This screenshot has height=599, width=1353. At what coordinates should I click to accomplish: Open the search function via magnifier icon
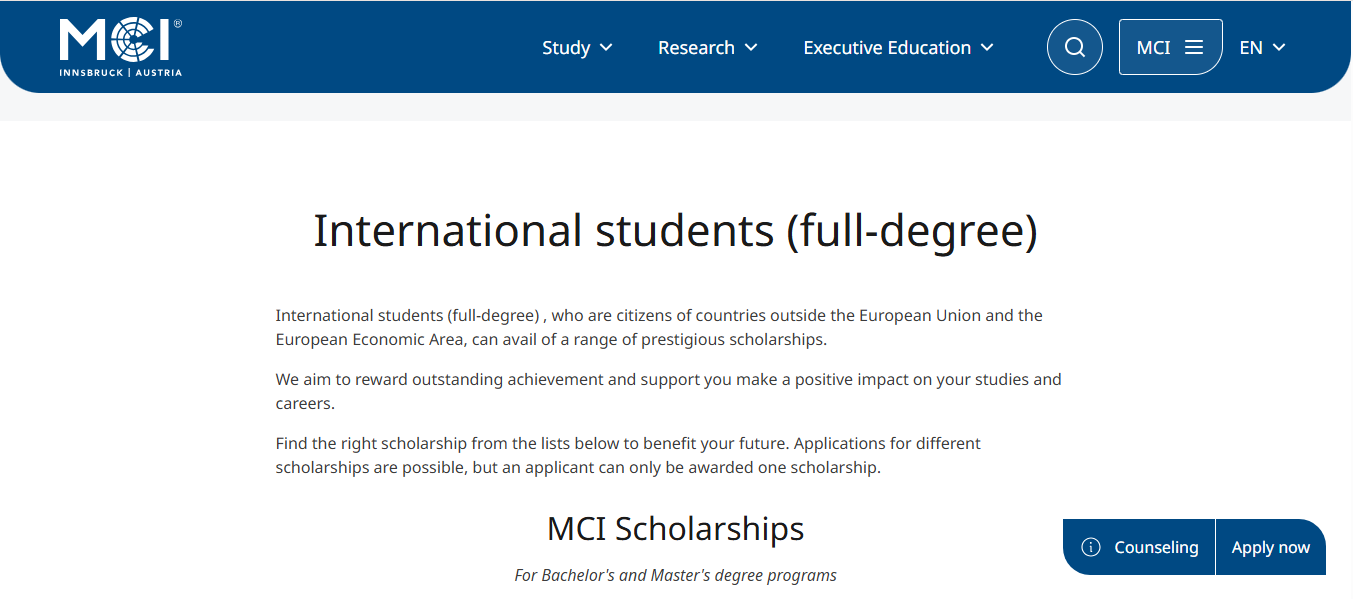(1074, 46)
